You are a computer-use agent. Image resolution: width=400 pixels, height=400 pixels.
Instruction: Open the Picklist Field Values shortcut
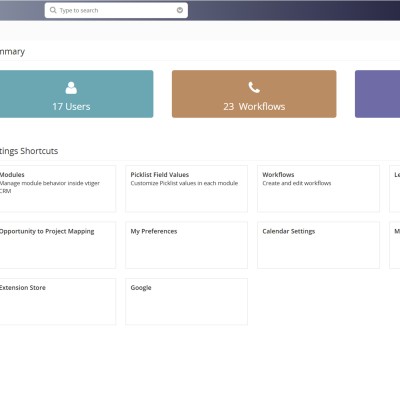click(x=186, y=189)
